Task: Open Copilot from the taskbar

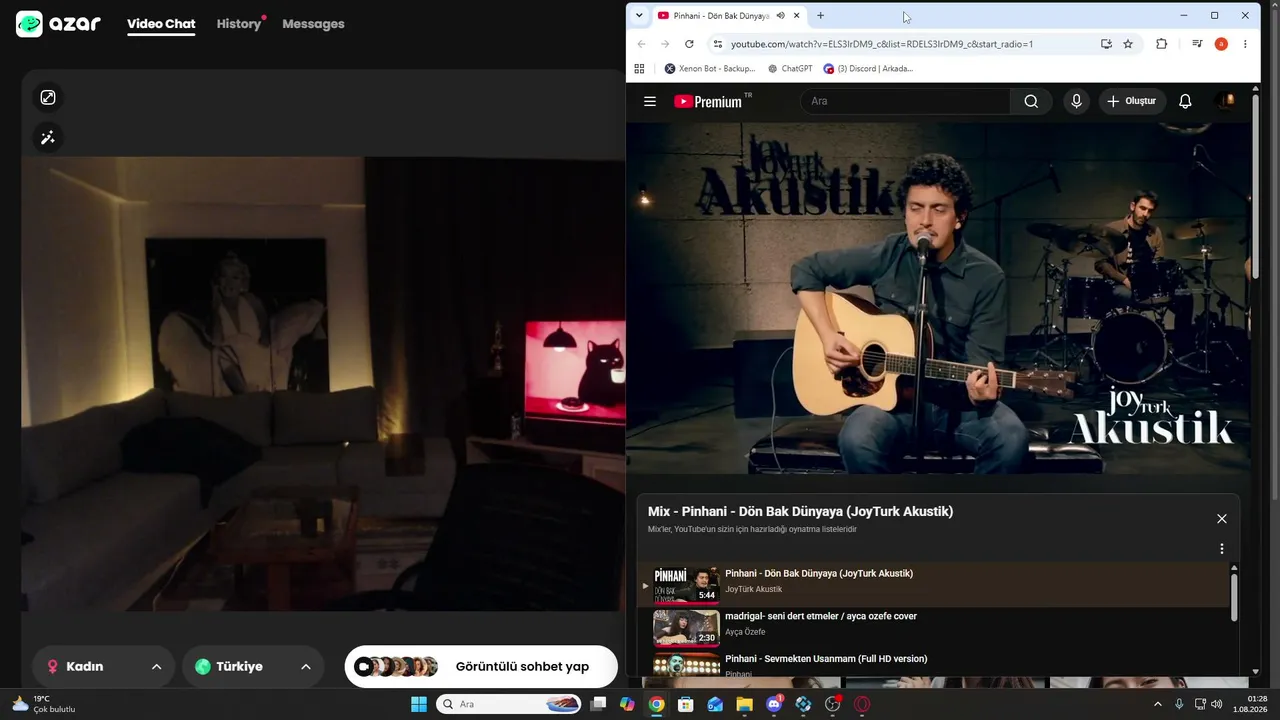Action: click(627, 704)
